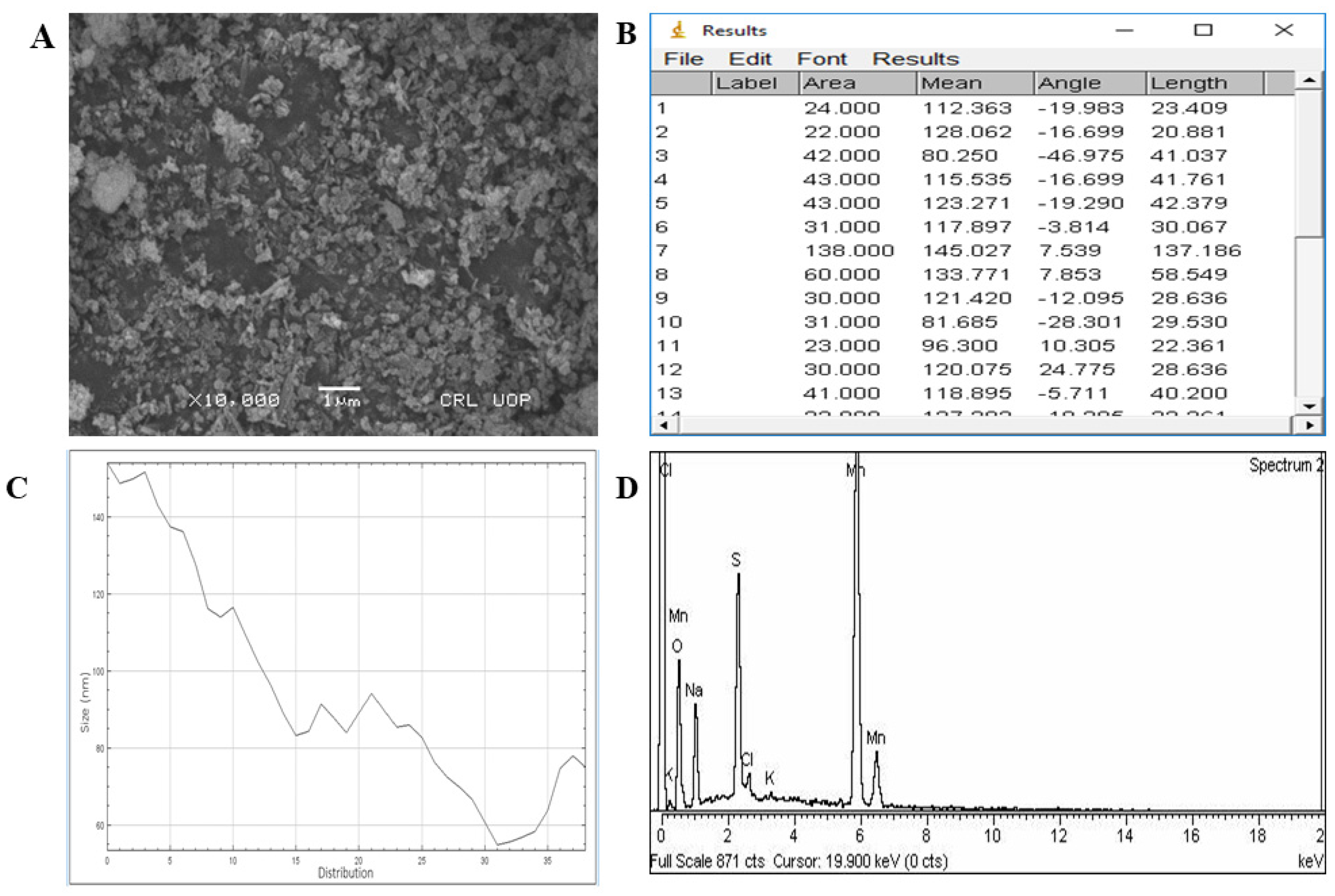The image size is (1335, 896).
Task: Click the Na peak label in spectrum
Action: click(694, 691)
